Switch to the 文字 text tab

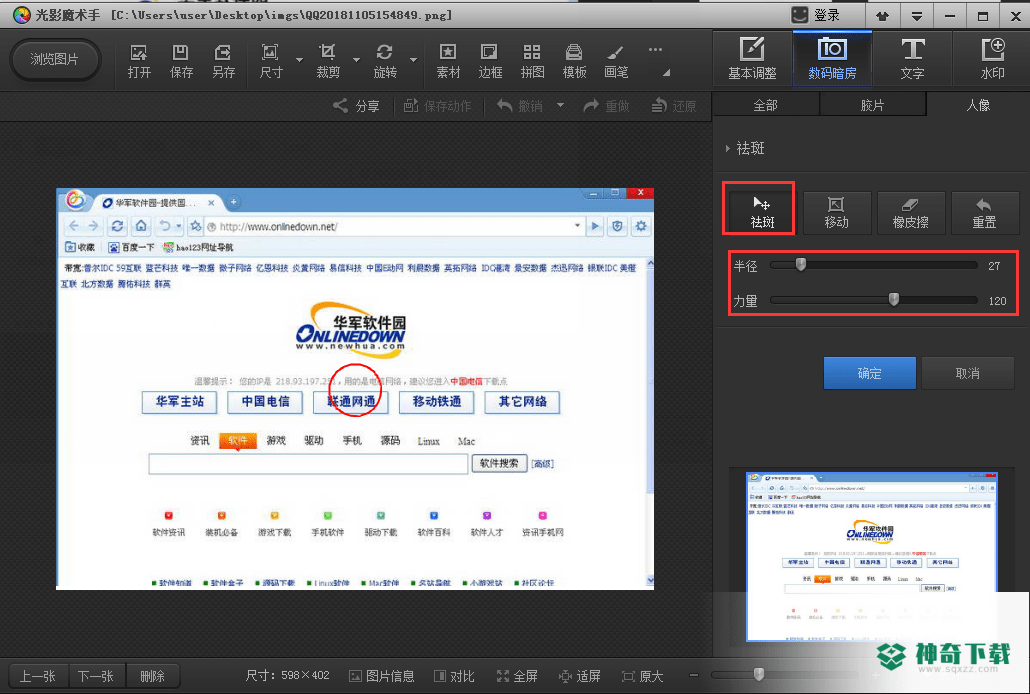[x=912, y=58]
